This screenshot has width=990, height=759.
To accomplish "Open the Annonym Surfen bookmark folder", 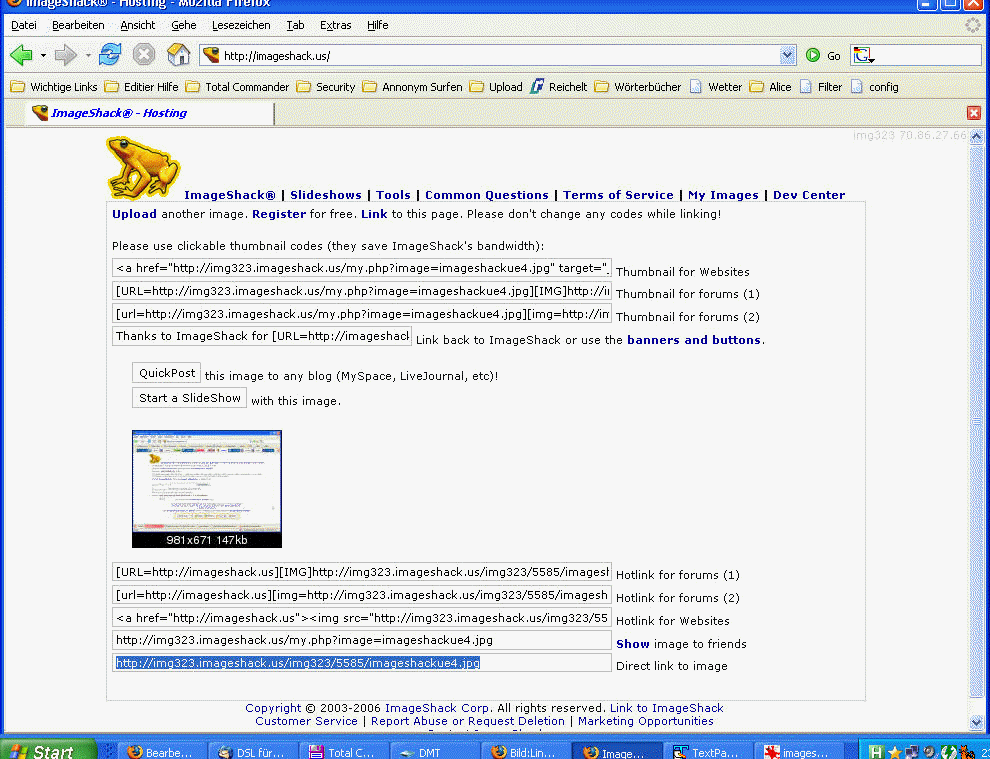I will tap(412, 87).
